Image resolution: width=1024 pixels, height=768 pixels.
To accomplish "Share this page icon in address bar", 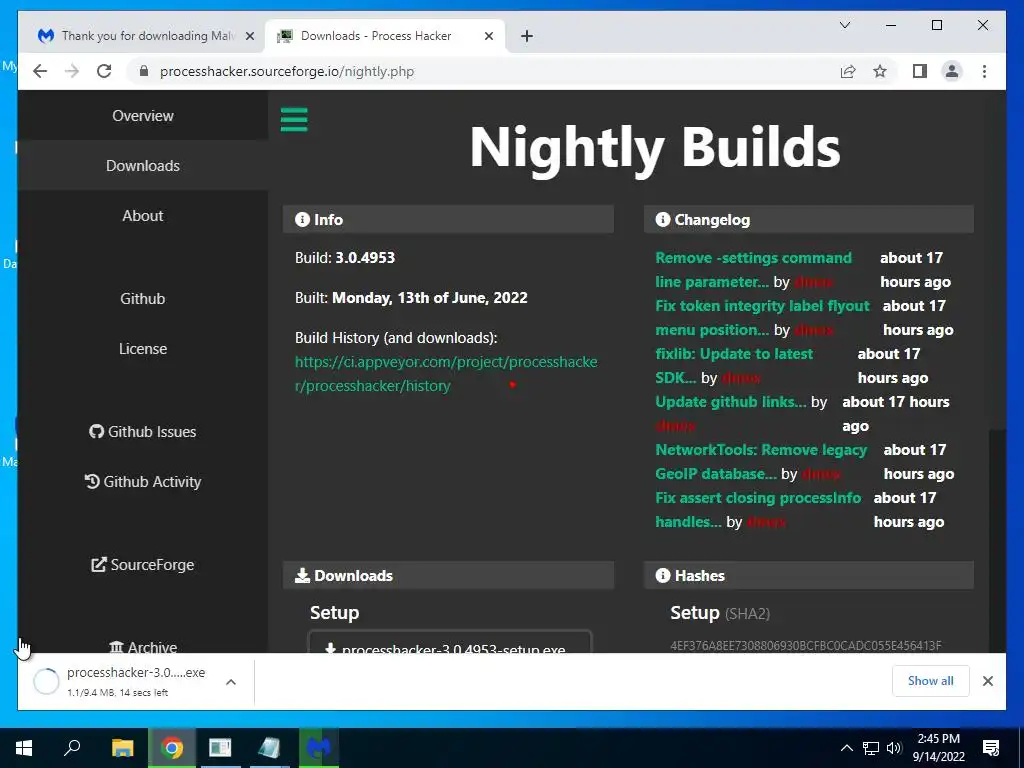I will [848, 71].
